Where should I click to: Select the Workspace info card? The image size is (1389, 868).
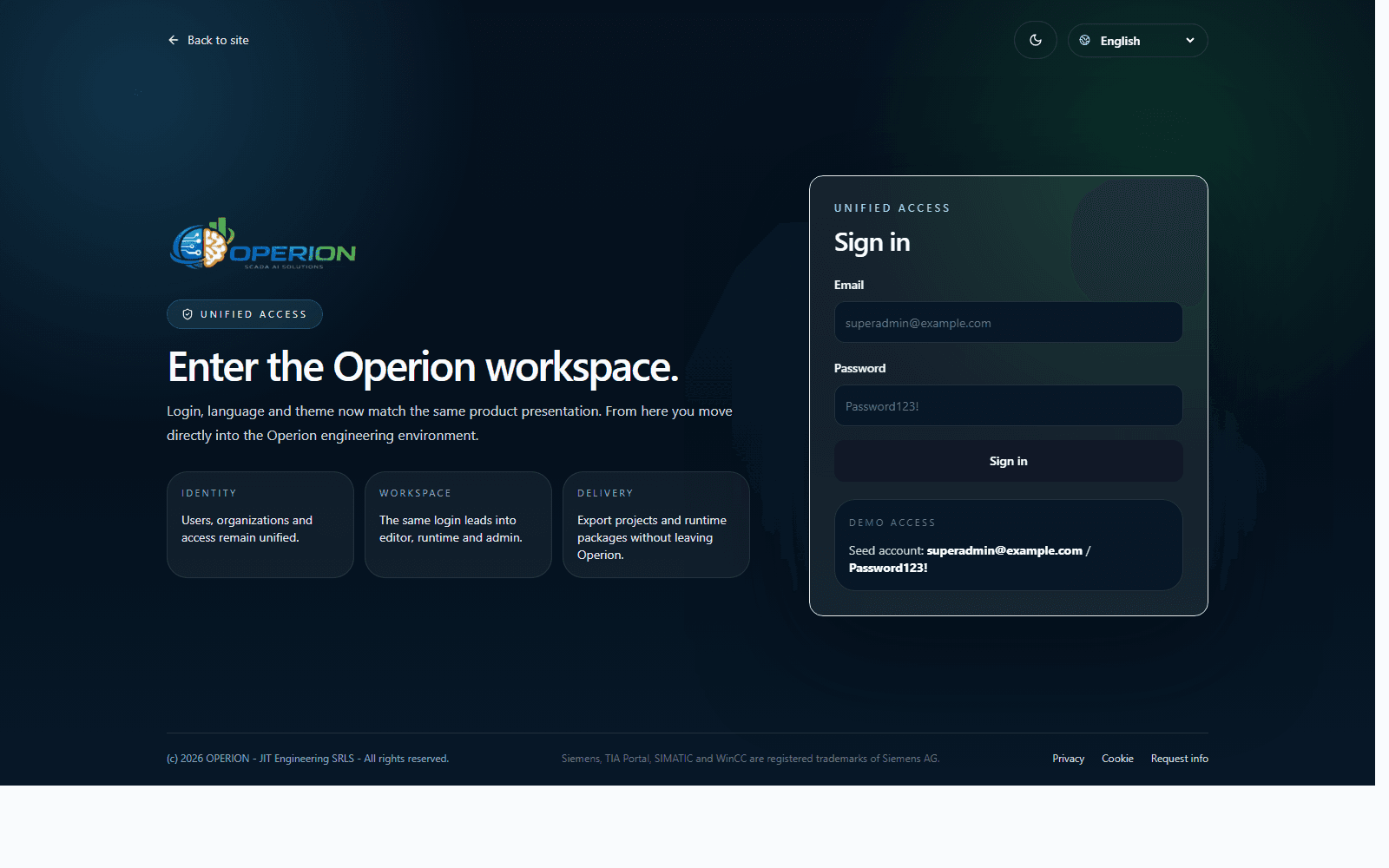[x=458, y=524]
